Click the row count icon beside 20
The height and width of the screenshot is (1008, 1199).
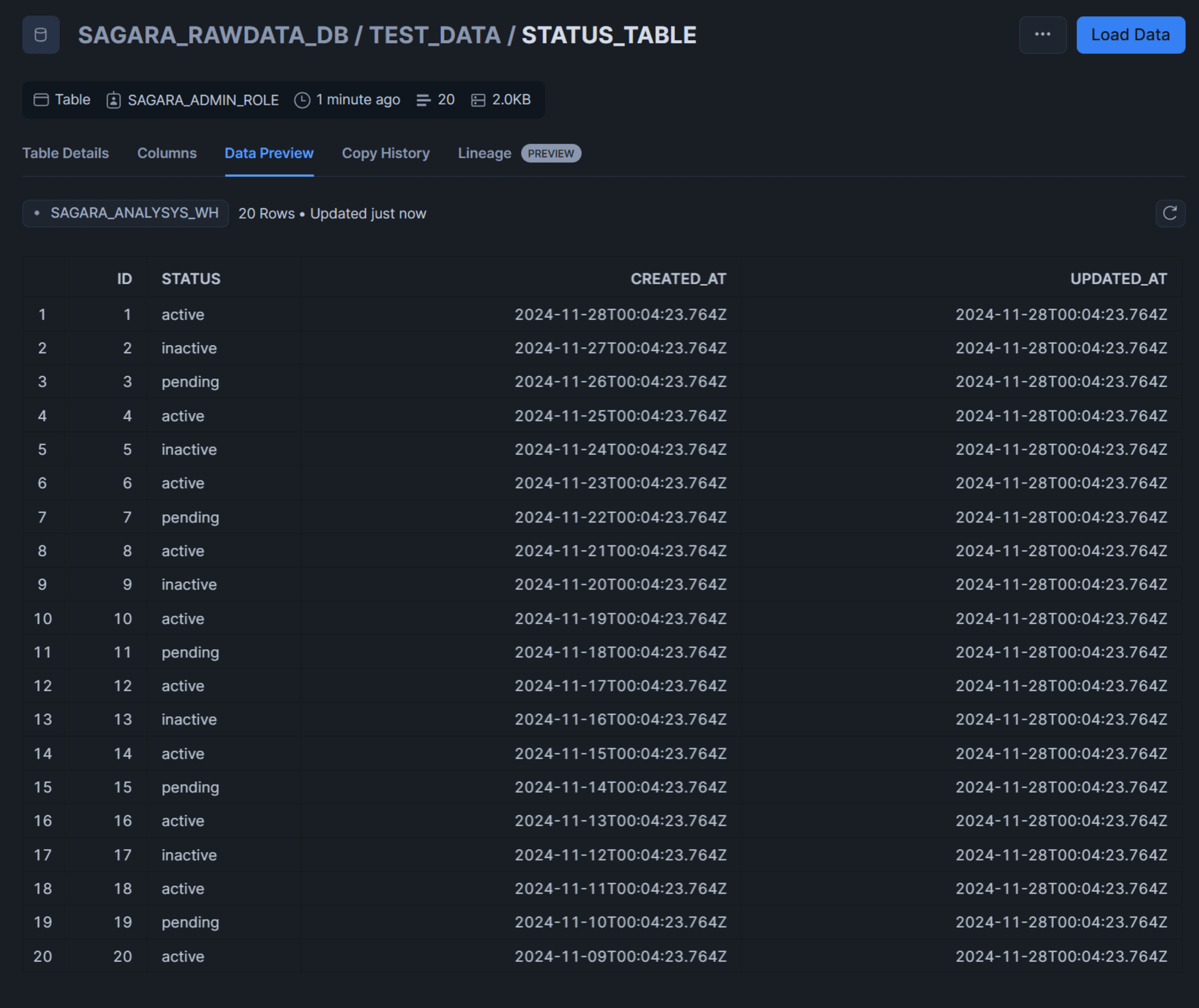click(x=423, y=100)
